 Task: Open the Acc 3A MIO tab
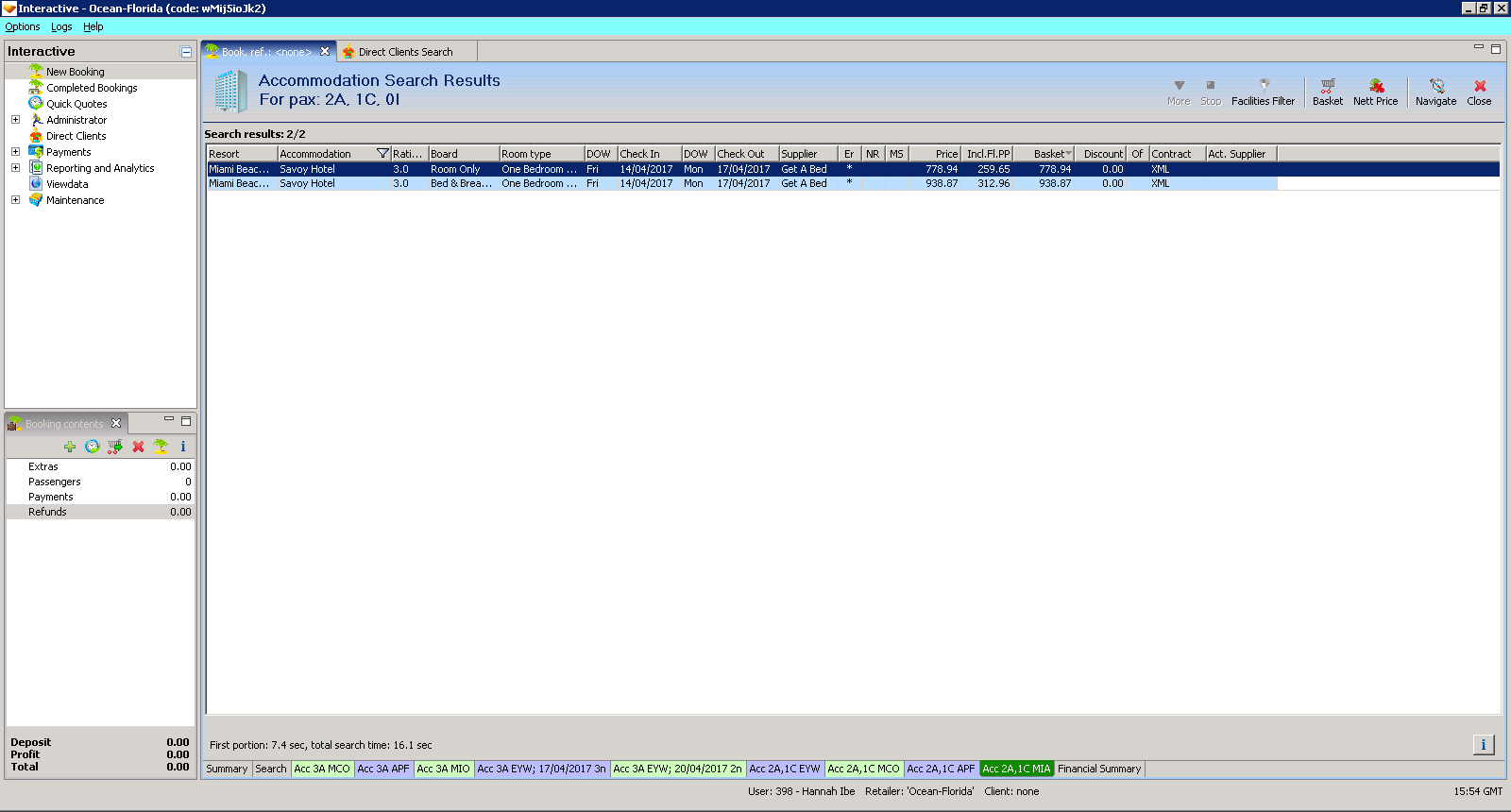(x=443, y=770)
